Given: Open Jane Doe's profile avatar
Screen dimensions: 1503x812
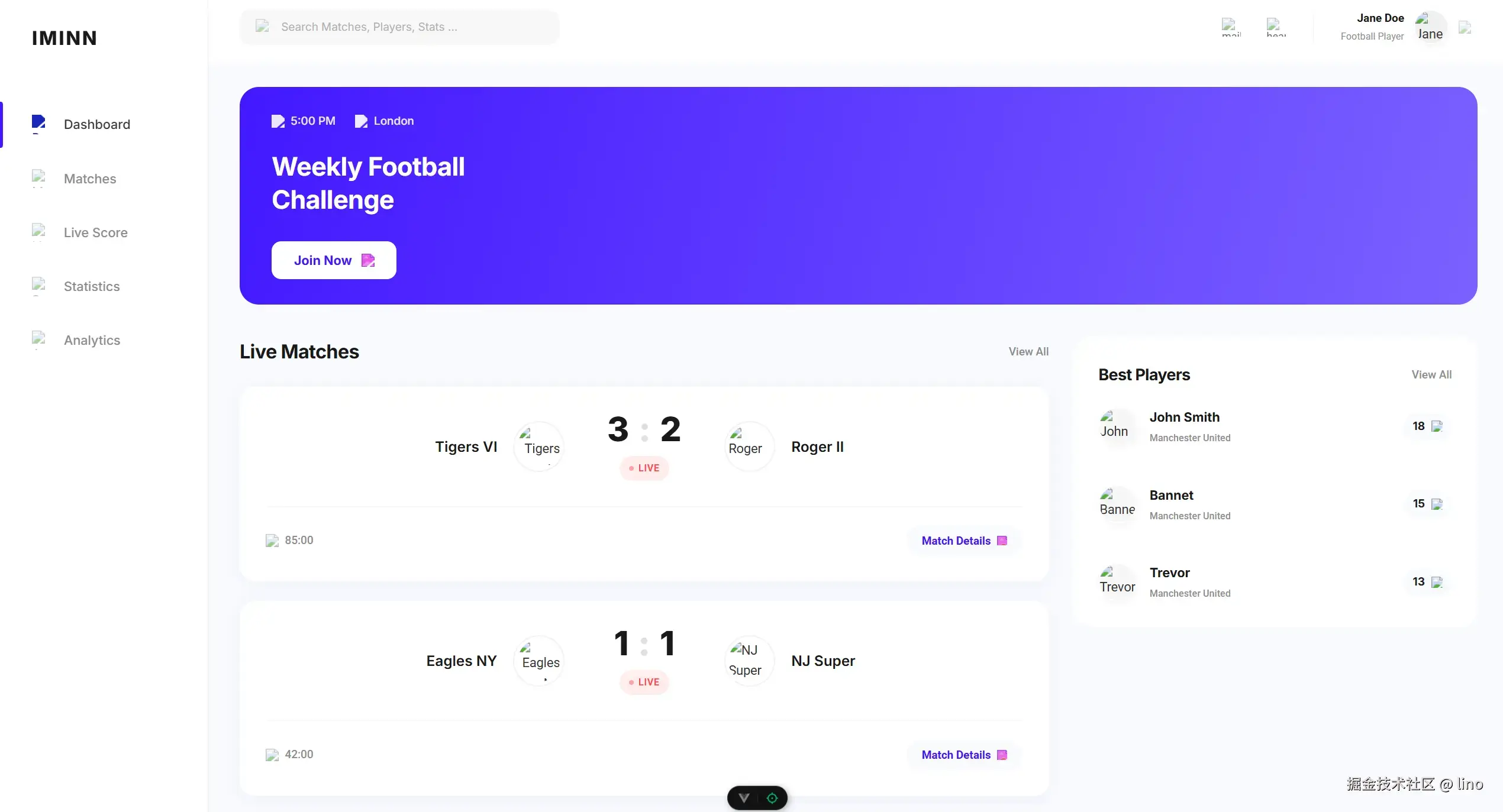Looking at the screenshot, I should 1430,28.
